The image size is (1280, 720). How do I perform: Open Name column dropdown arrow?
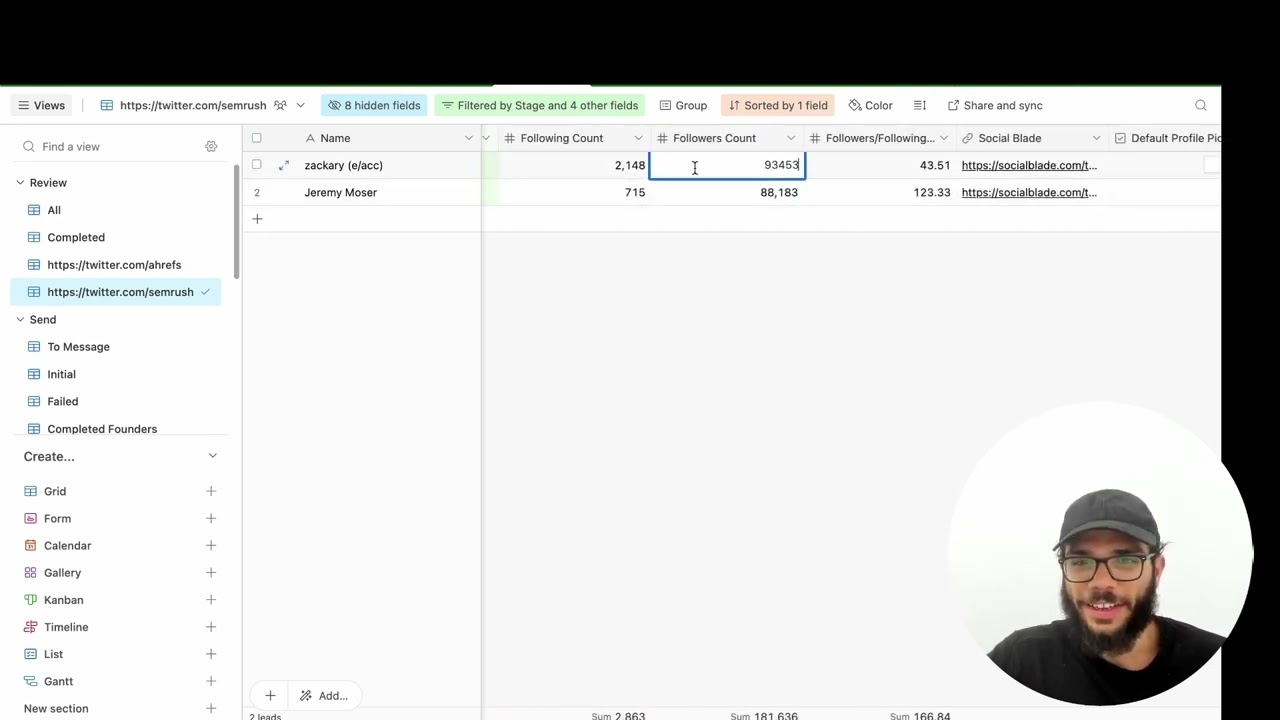tap(468, 138)
